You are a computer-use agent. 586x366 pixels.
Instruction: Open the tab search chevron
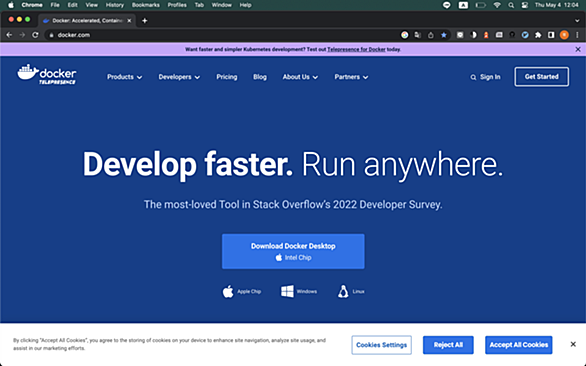pyautogui.click(x=577, y=21)
